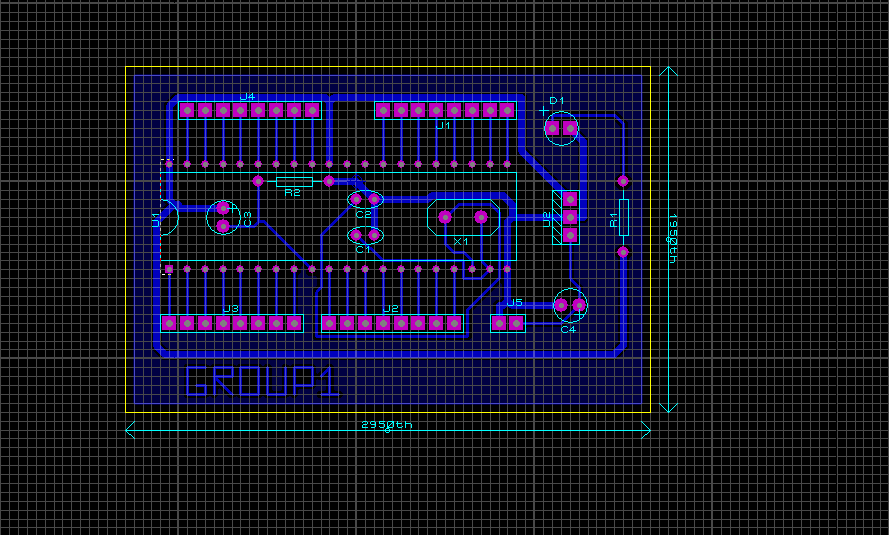Select the square pin-1 pad of U1

click(x=169, y=270)
